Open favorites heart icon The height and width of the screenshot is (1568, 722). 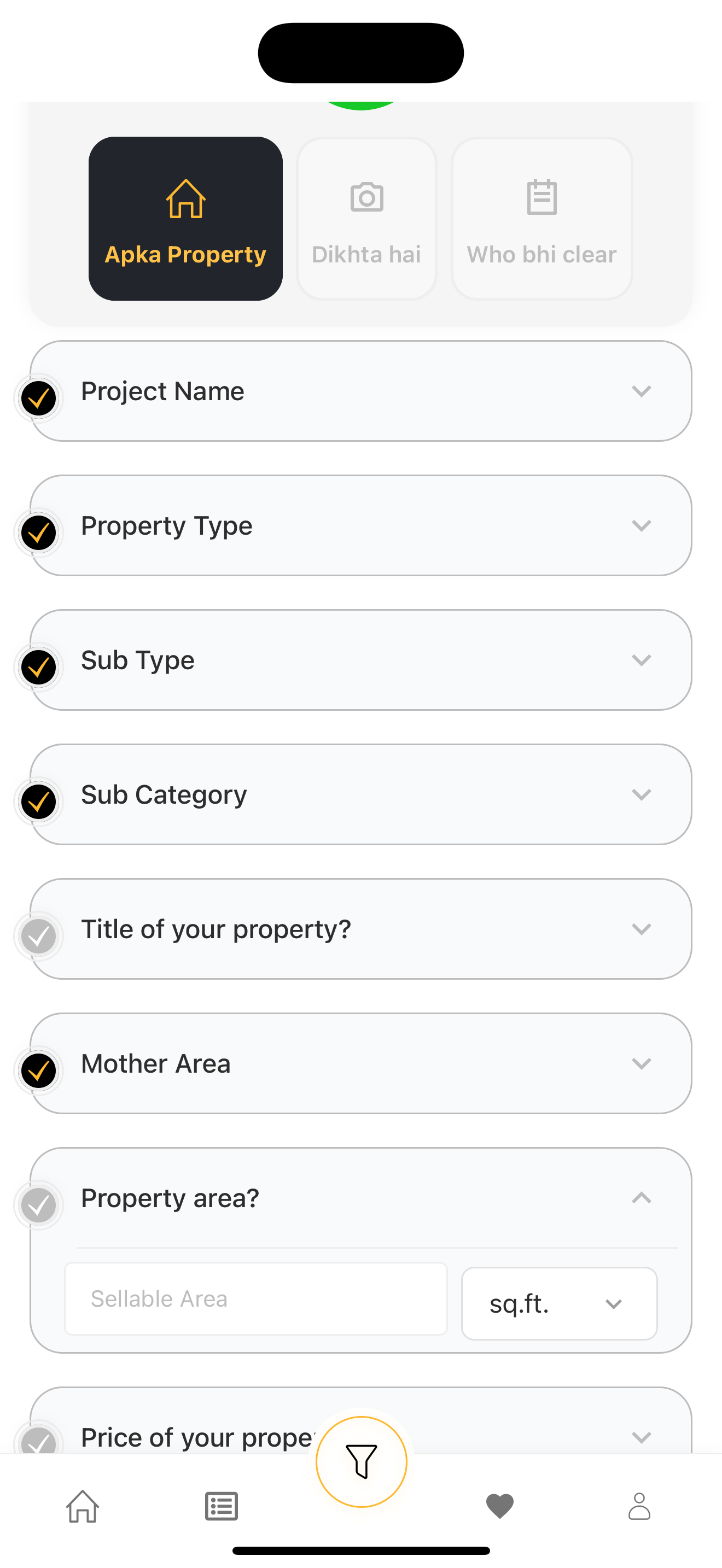click(x=500, y=1507)
